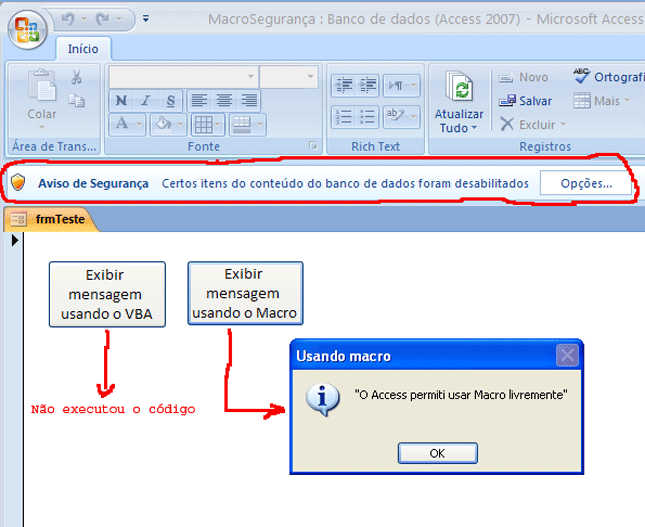Click Exibir mensagem usando o Macro button
645x527 pixels.
(246, 293)
